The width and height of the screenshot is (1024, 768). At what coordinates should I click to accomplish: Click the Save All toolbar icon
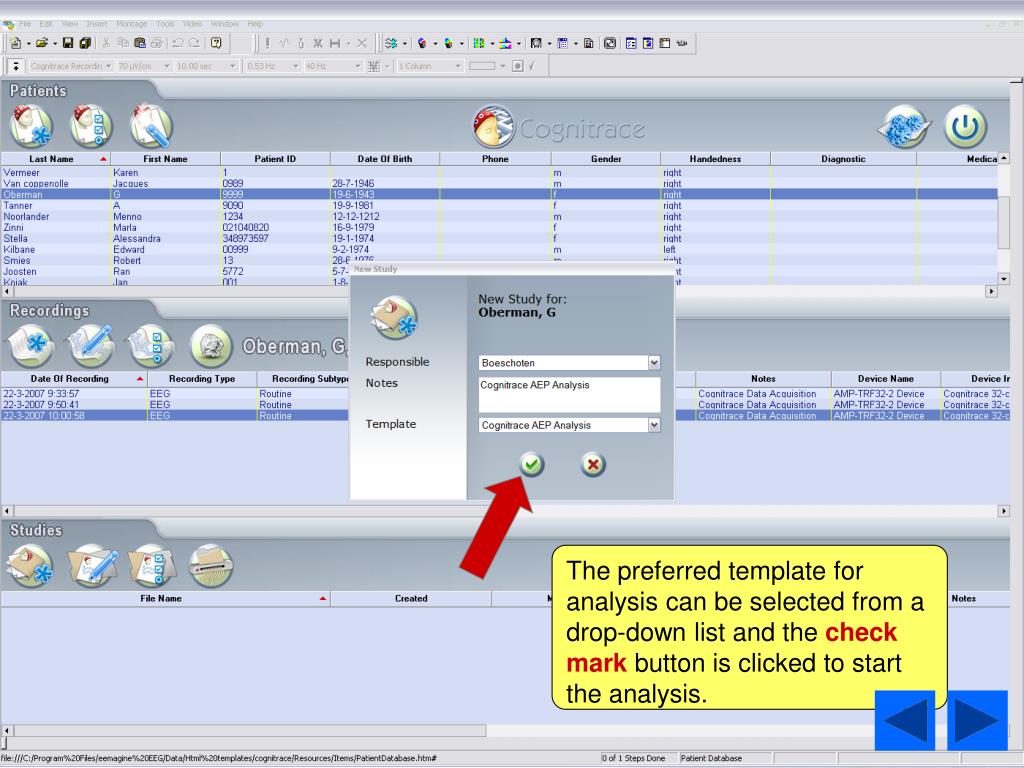[85, 43]
